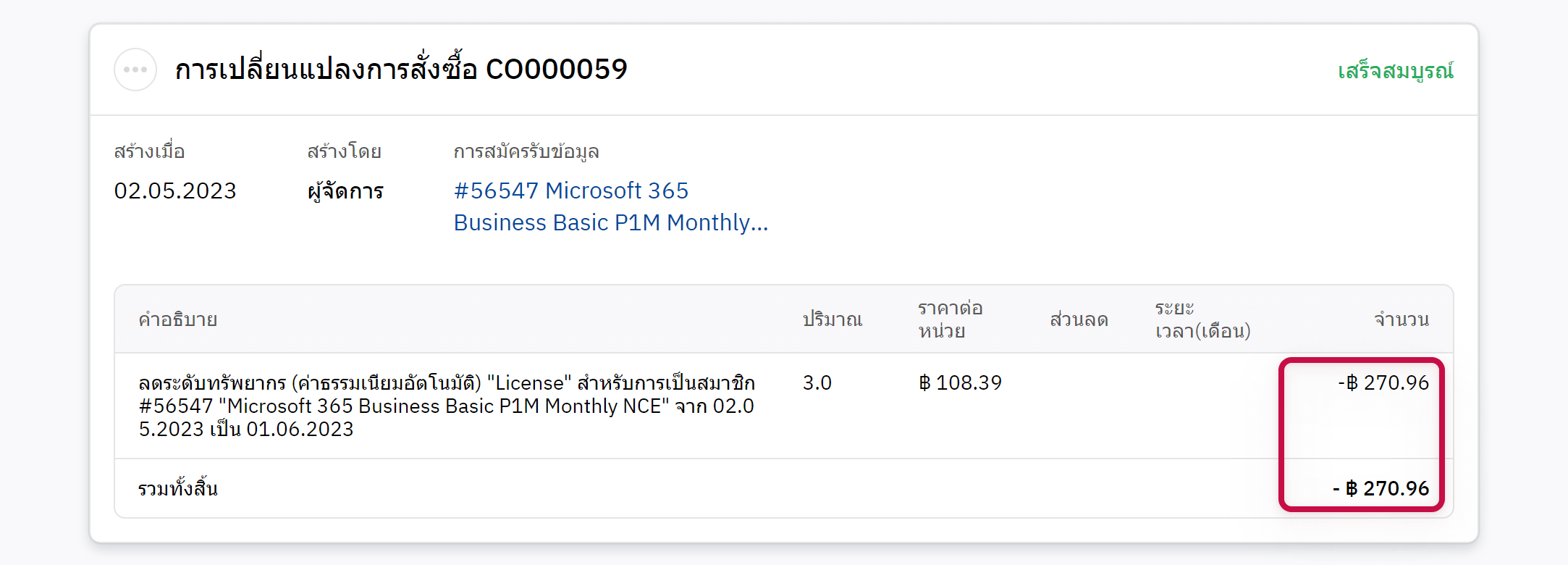Image resolution: width=1568 pixels, height=565 pixels.
Task: Click the ส่วนลด column header
Action: [1079, 319]
